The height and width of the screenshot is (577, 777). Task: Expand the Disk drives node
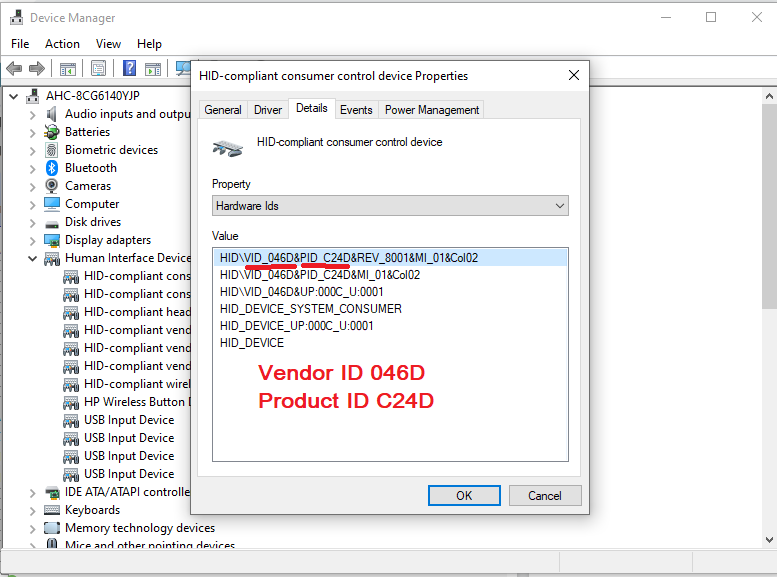point(32,222)
